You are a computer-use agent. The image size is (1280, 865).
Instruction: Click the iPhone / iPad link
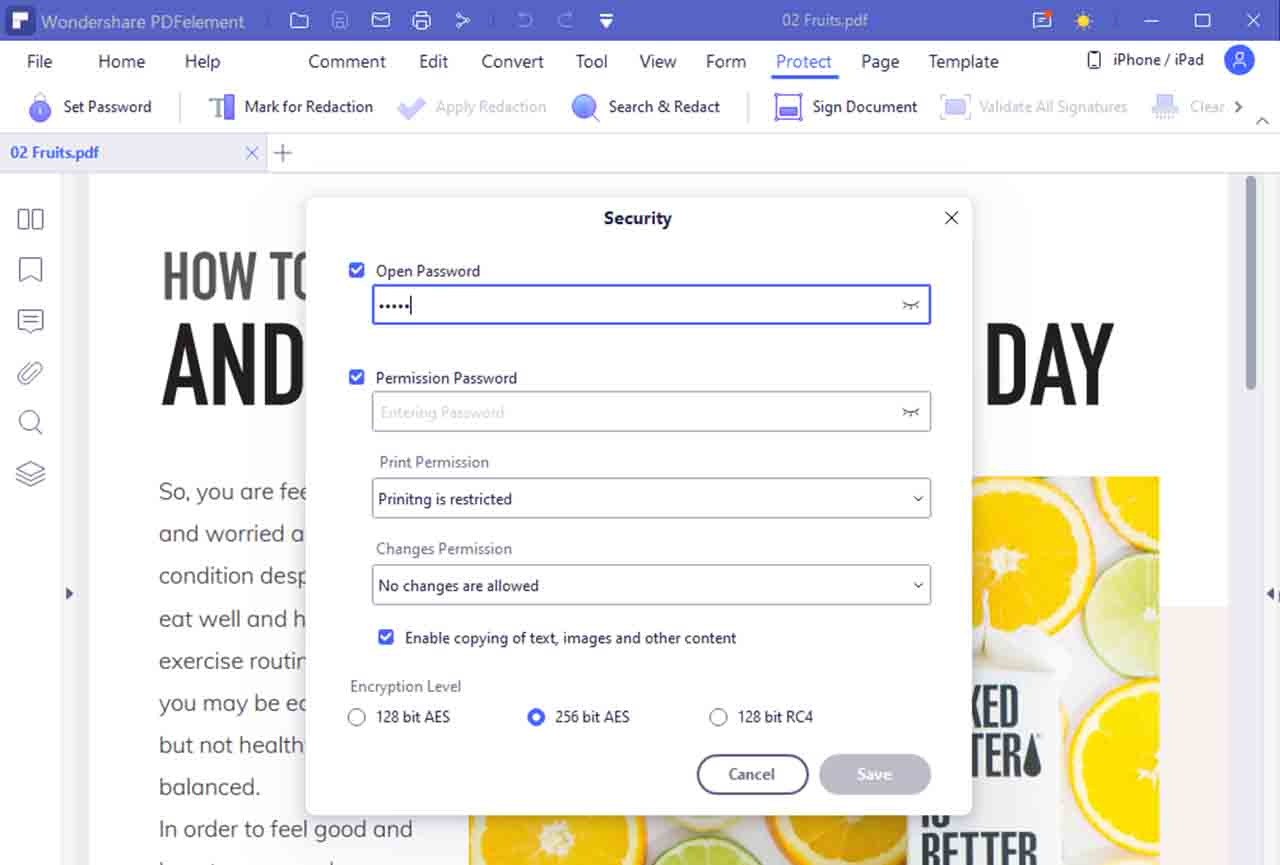click(x=1145, y=60)
